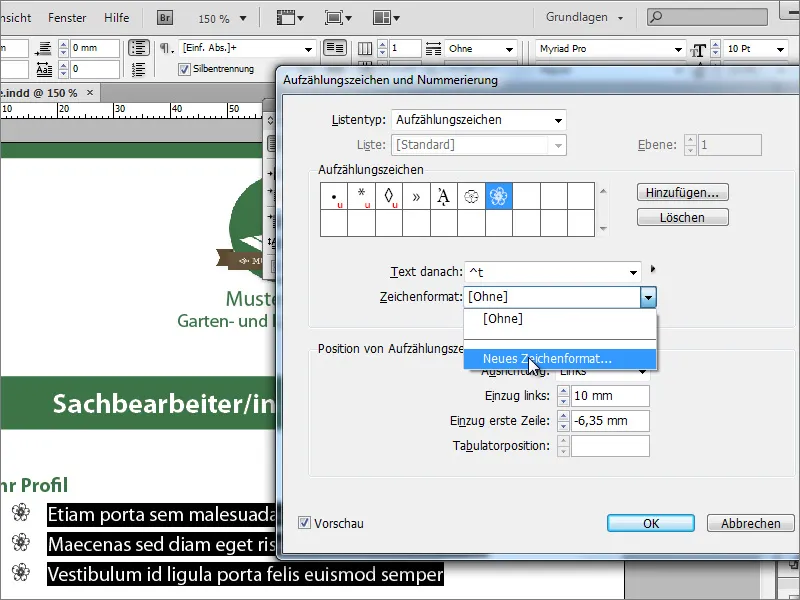Select the double angle quote glyph
The height and width of the screenshot is (600, 800).
416,196
